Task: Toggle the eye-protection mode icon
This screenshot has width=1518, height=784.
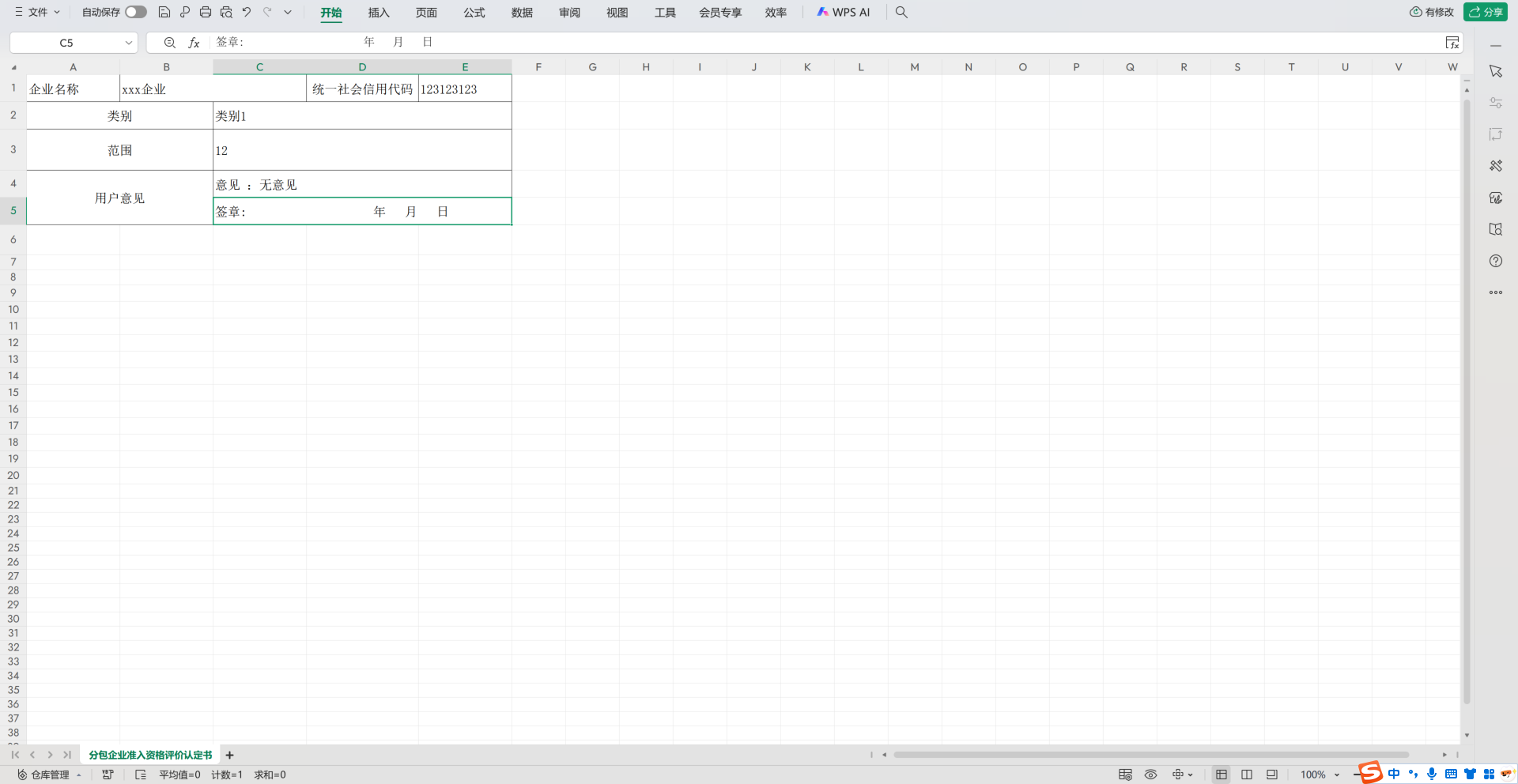Action: (x=1150, y=775)
